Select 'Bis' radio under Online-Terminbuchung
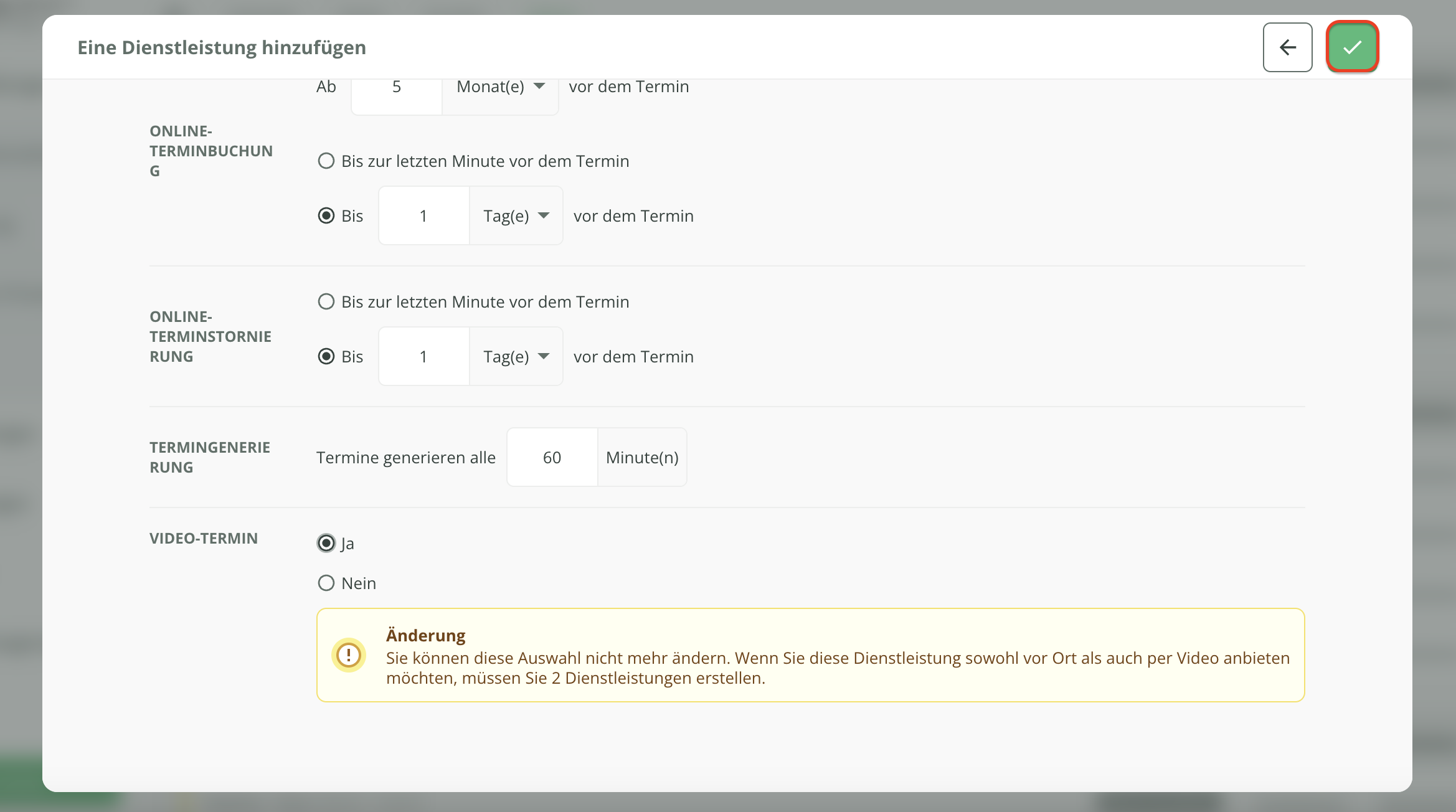Screen dimensions: 1456x812 [326, 216]
